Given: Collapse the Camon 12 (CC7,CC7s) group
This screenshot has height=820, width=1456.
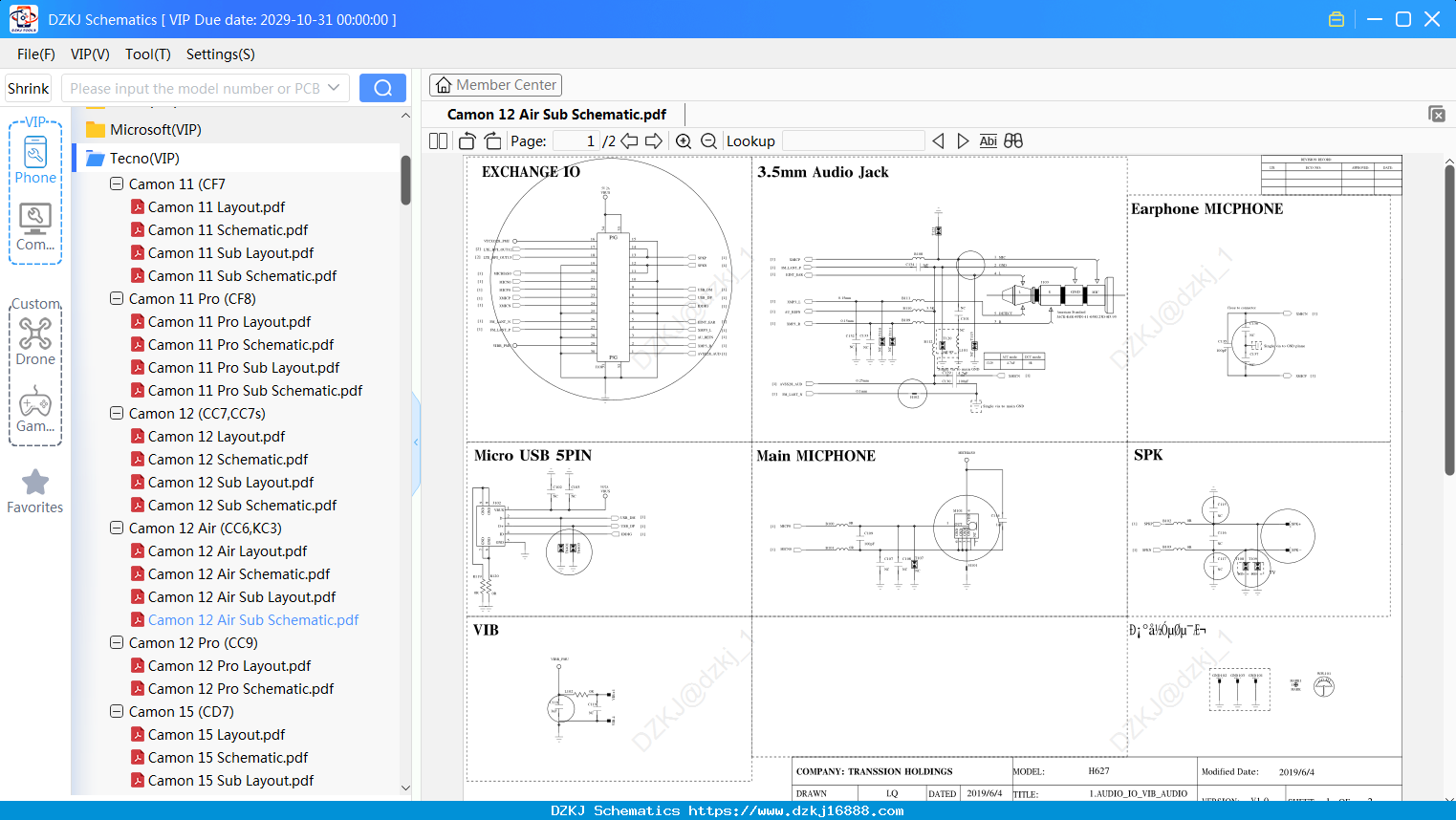Looking at the screenshot, I should tap(117, 413).
